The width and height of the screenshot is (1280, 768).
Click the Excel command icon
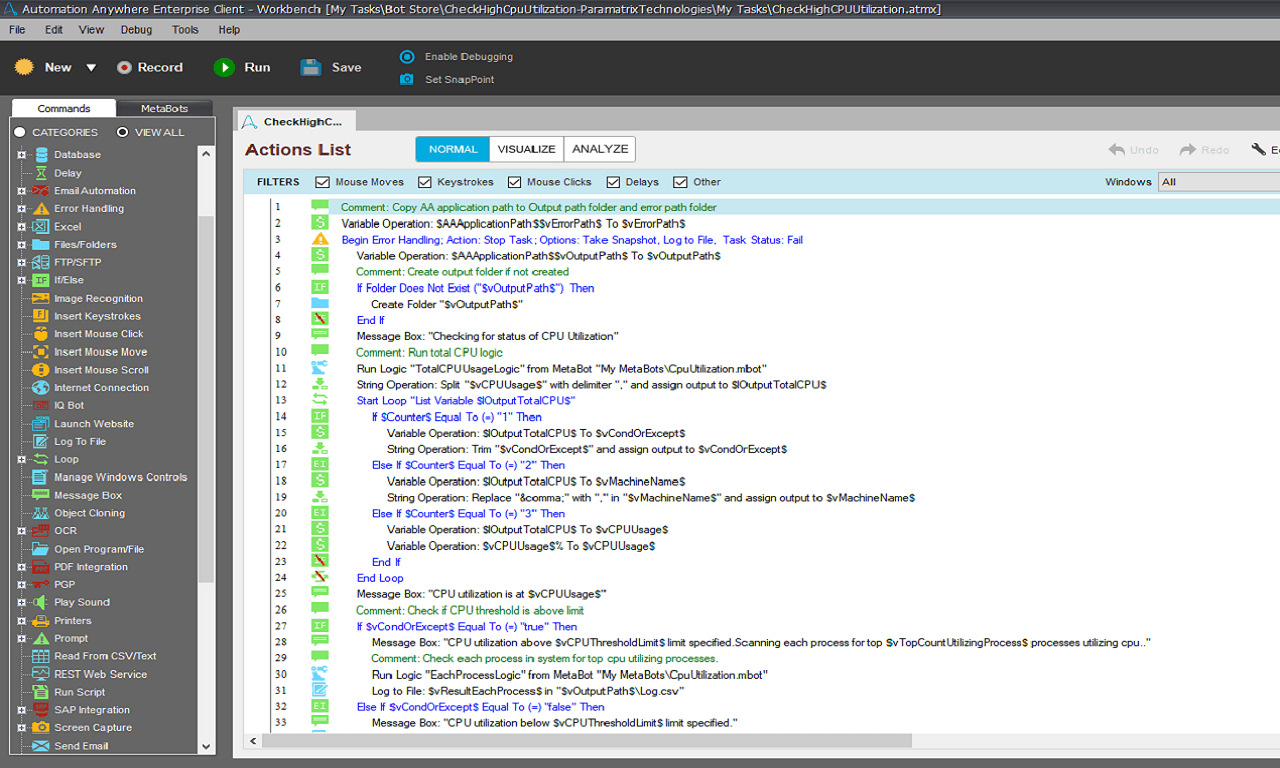coord(41,227)
